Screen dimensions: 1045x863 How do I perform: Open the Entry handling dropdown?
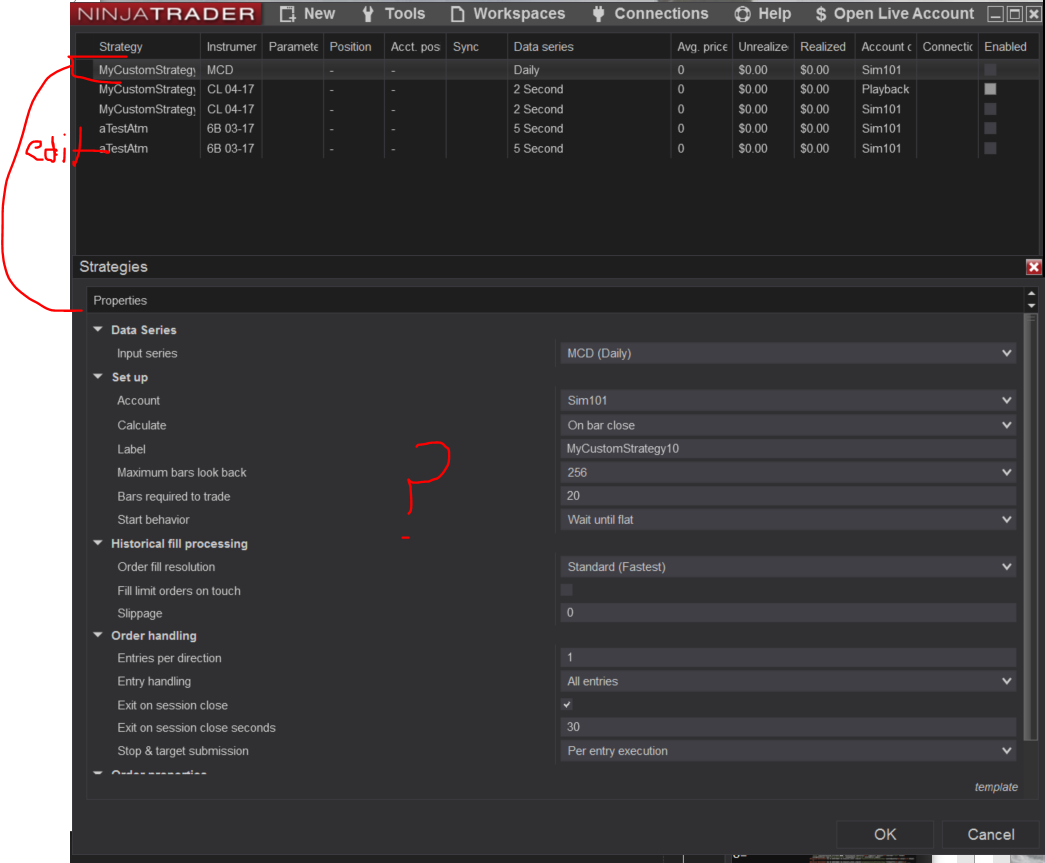788,681
